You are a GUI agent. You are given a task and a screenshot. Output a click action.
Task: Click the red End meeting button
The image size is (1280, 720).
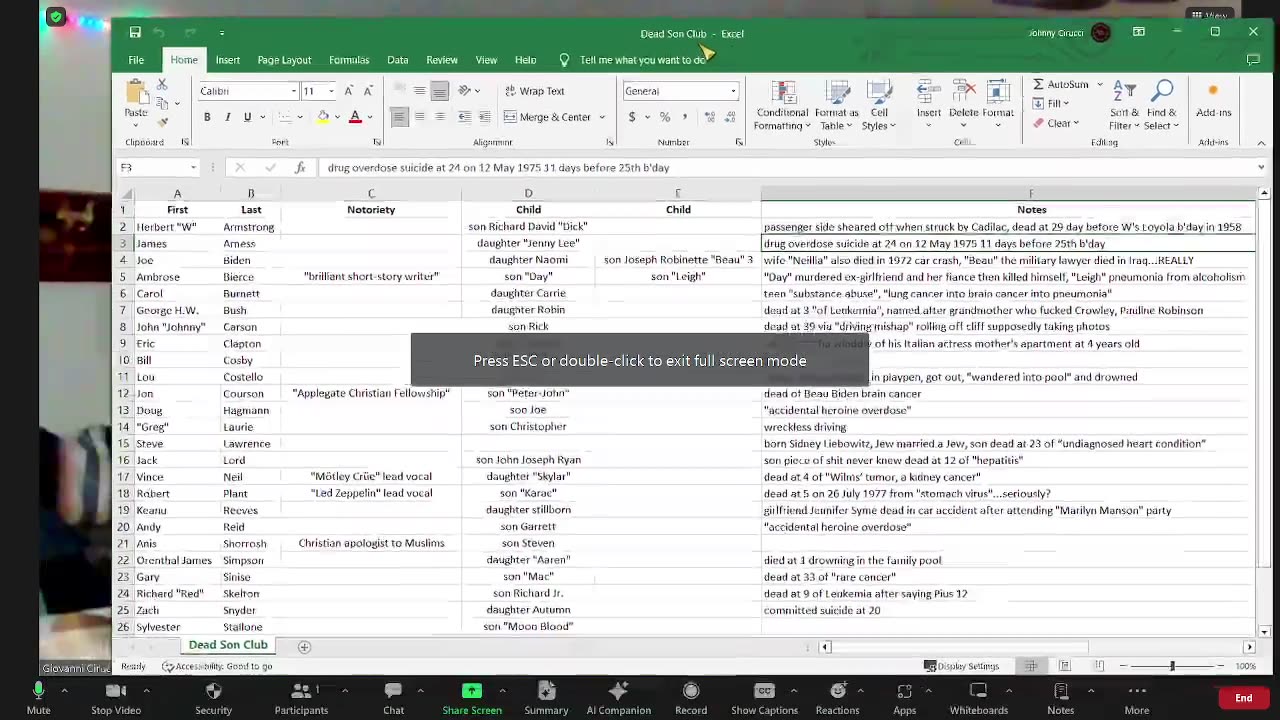click(x=1243, y=698)
